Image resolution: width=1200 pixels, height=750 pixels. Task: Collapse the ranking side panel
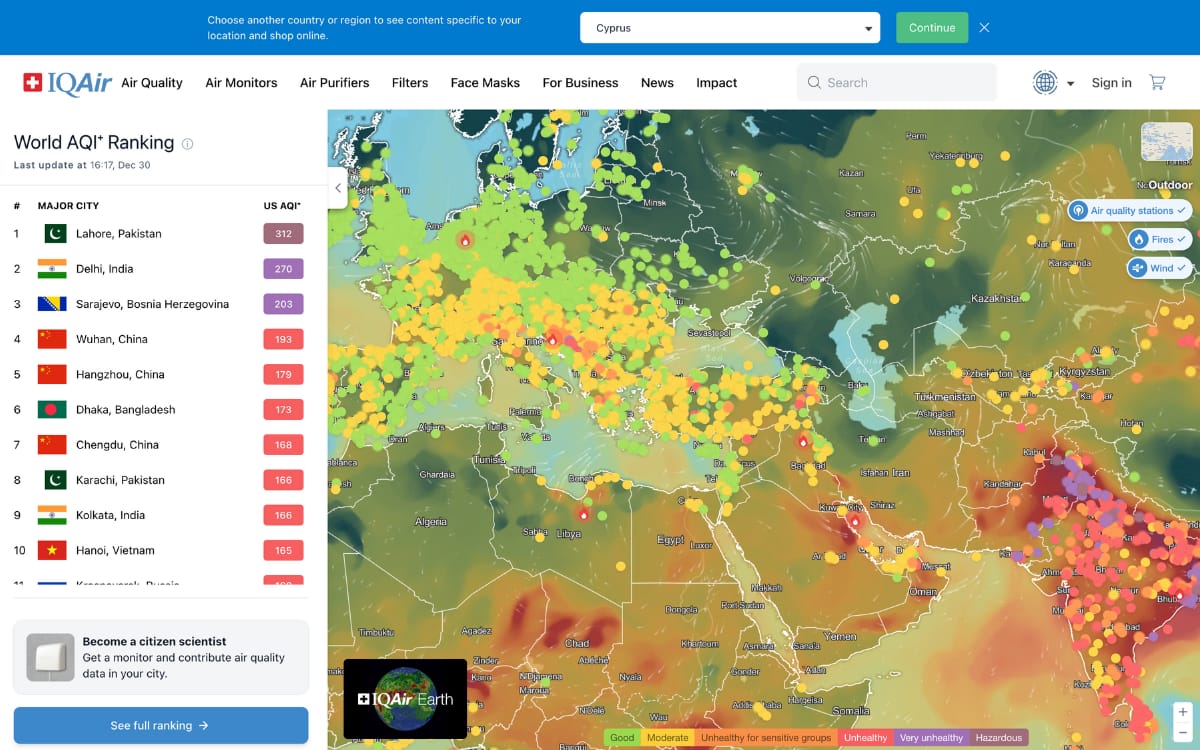[x=338, y=187]
